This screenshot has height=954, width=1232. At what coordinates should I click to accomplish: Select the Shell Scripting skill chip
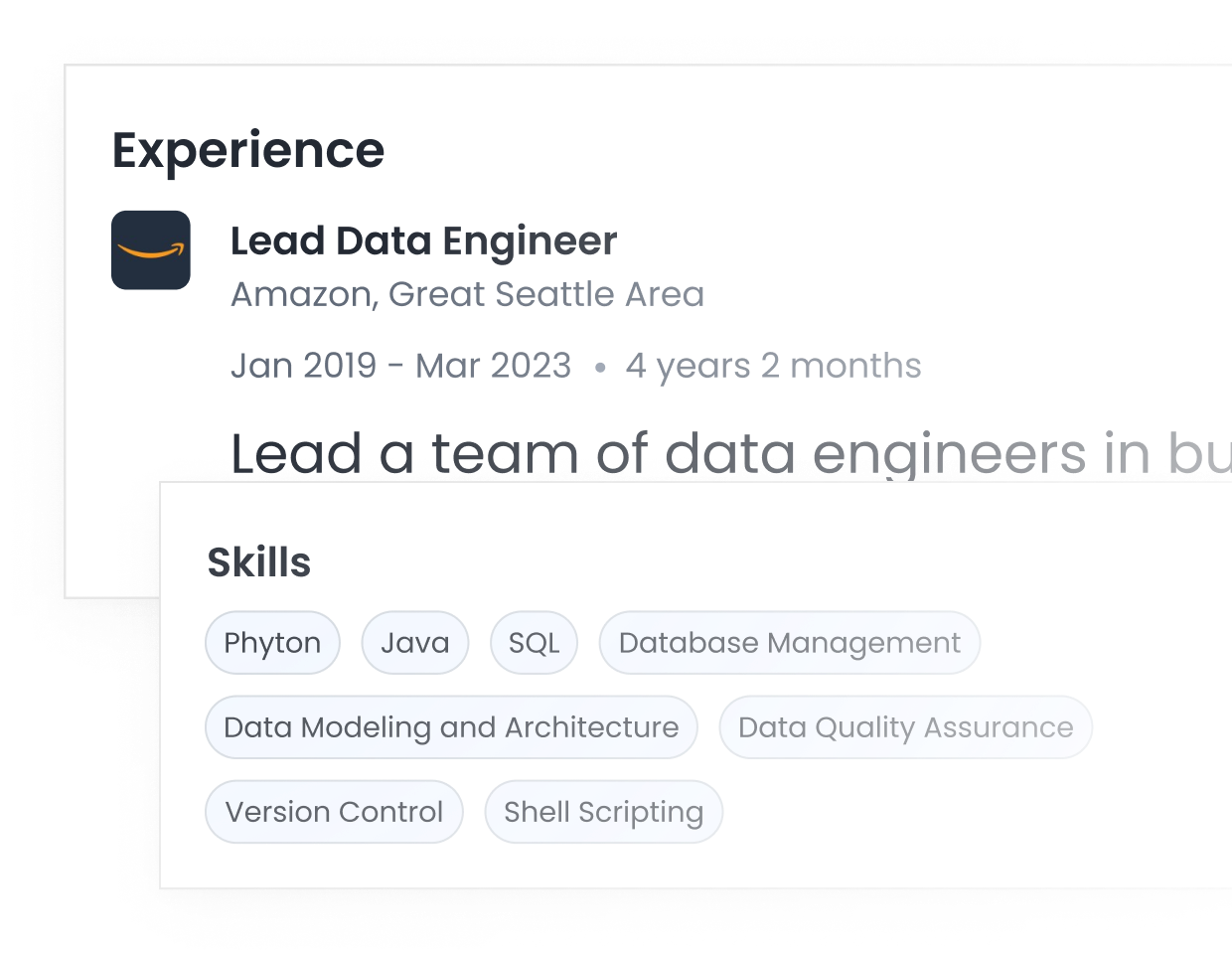(603, 812)
